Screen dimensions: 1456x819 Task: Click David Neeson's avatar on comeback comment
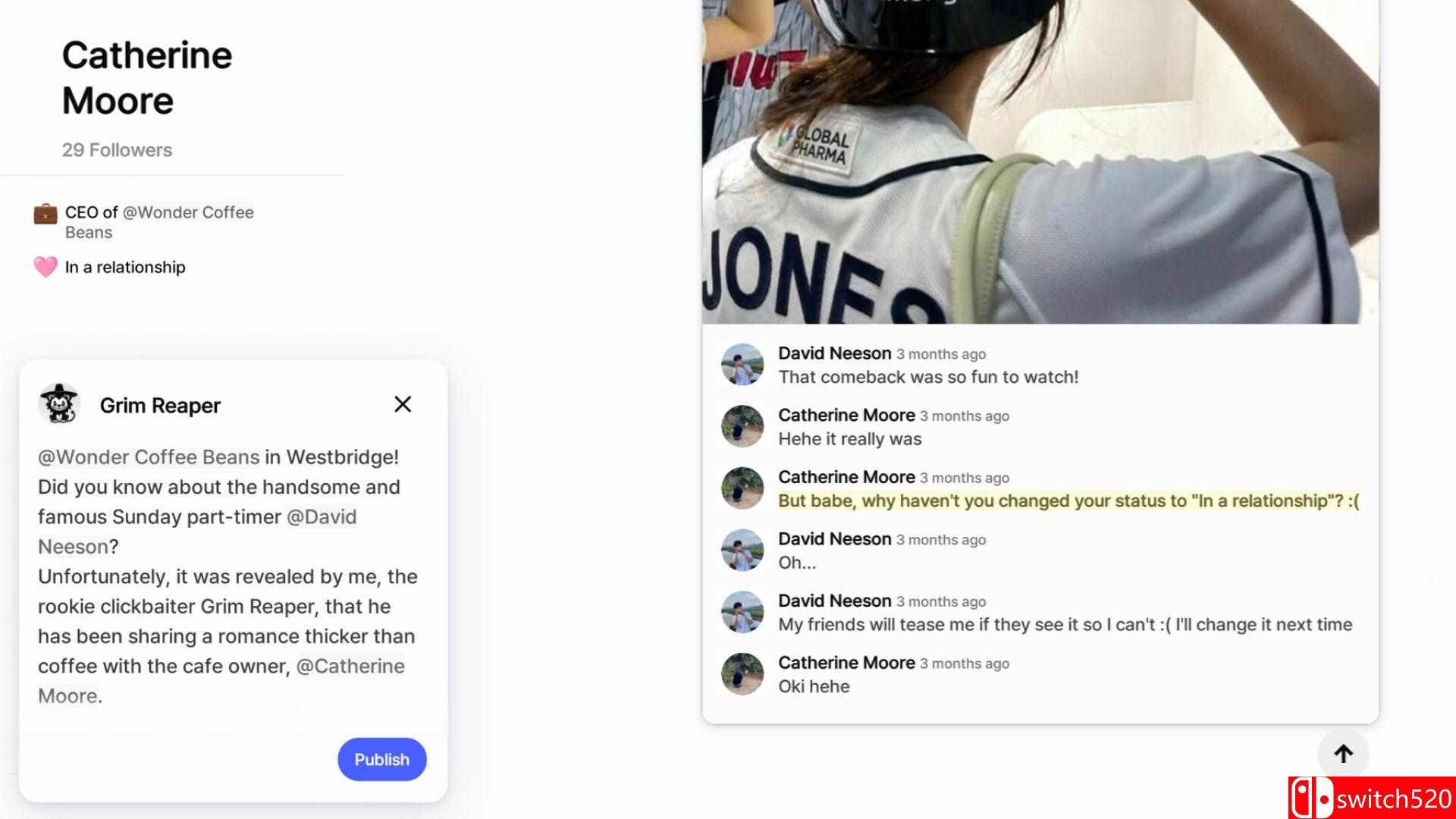(742, 365)
